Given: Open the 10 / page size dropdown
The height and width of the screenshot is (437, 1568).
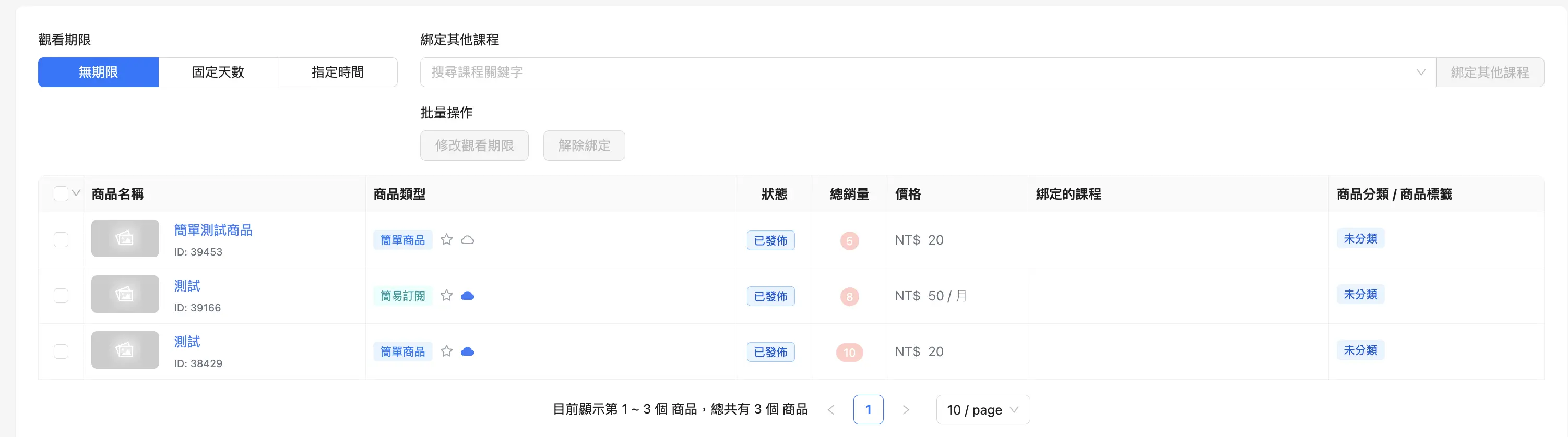Looking at the screenshot, I should (983, 410).
